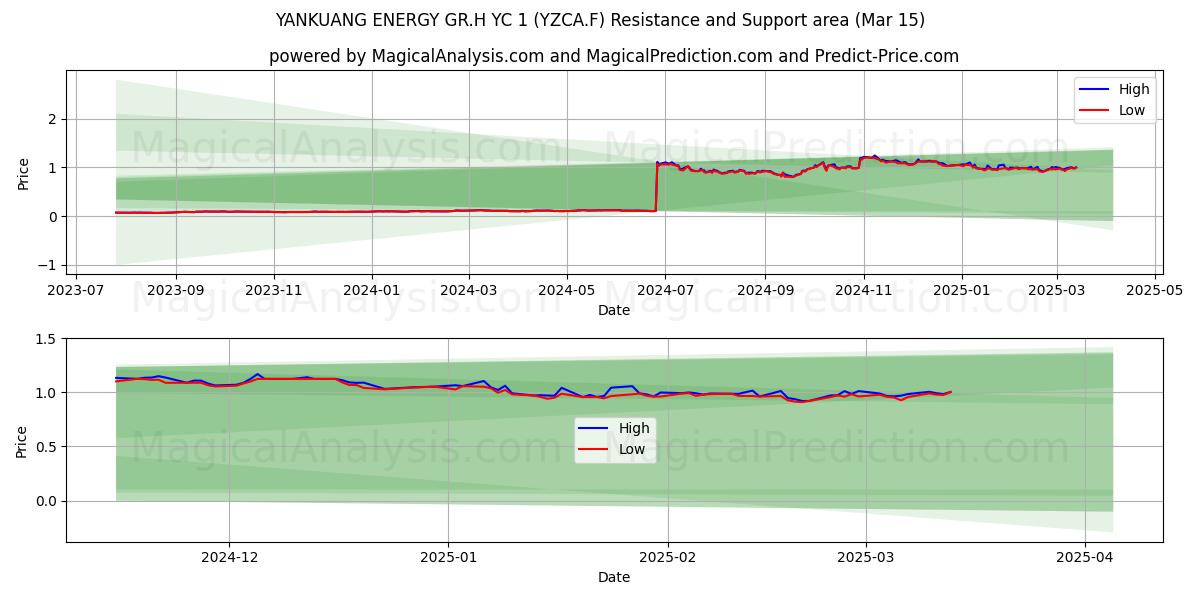This screenshot has width=1200, height=600.
Task: Click the 'Date' axis title under top chart
Action: tap(614, 311)
